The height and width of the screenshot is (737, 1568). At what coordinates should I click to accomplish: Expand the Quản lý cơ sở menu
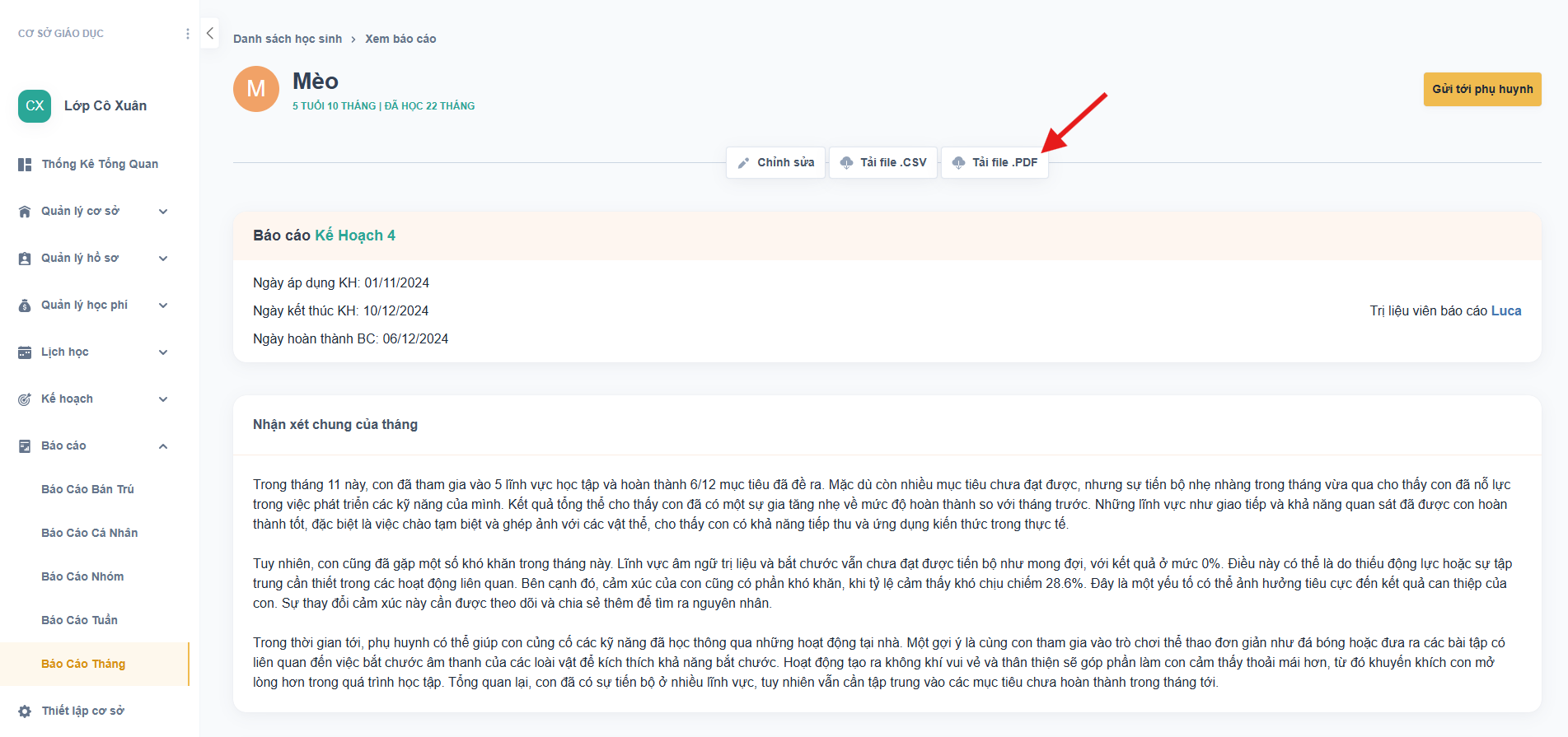tap(163, 212)
